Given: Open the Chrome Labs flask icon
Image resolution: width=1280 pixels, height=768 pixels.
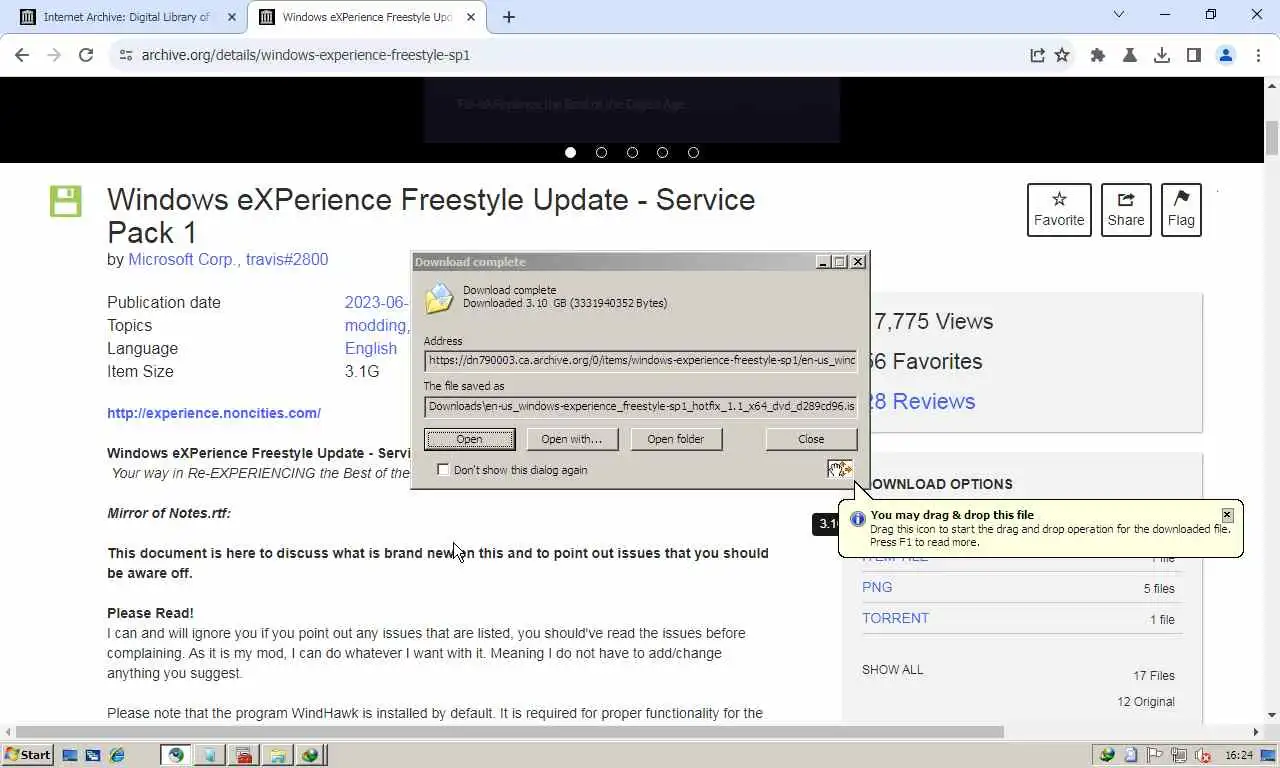Looking at the screenshot, I should click(1130, 55).
